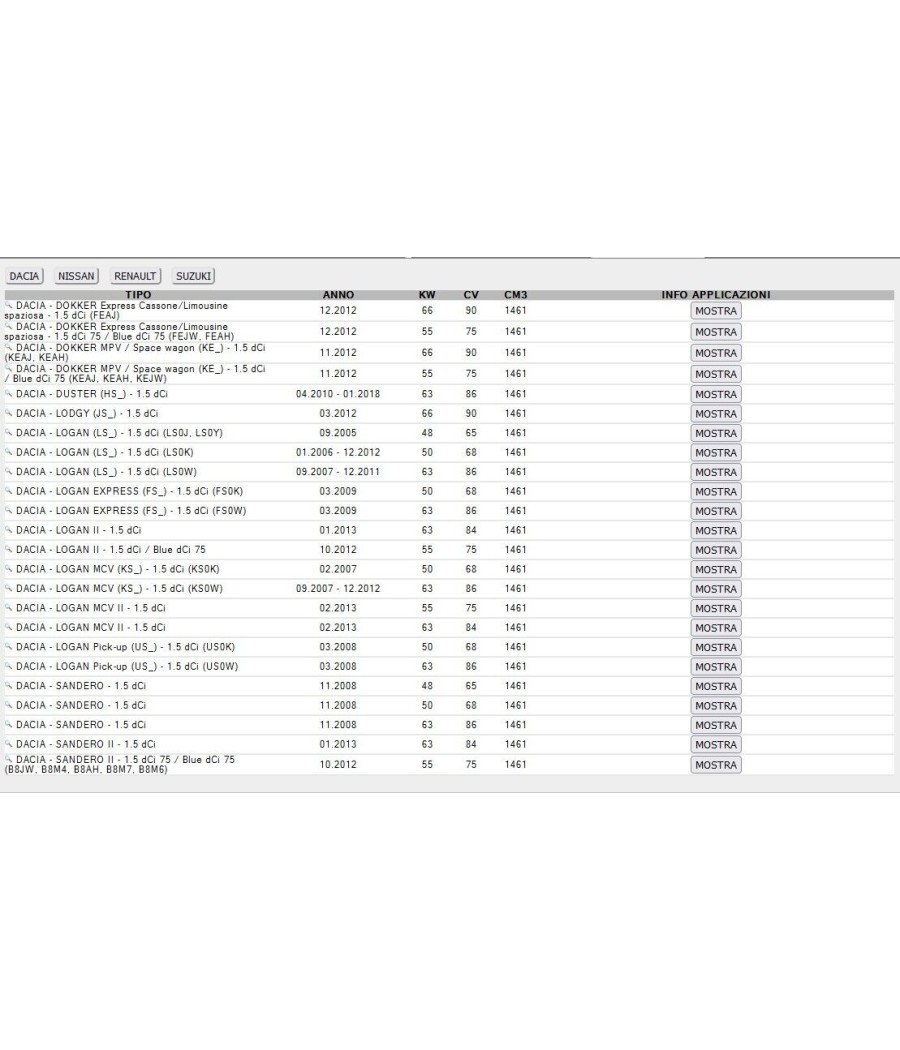Click the date text 01.2006 - 12.2012

pos(338,452)
